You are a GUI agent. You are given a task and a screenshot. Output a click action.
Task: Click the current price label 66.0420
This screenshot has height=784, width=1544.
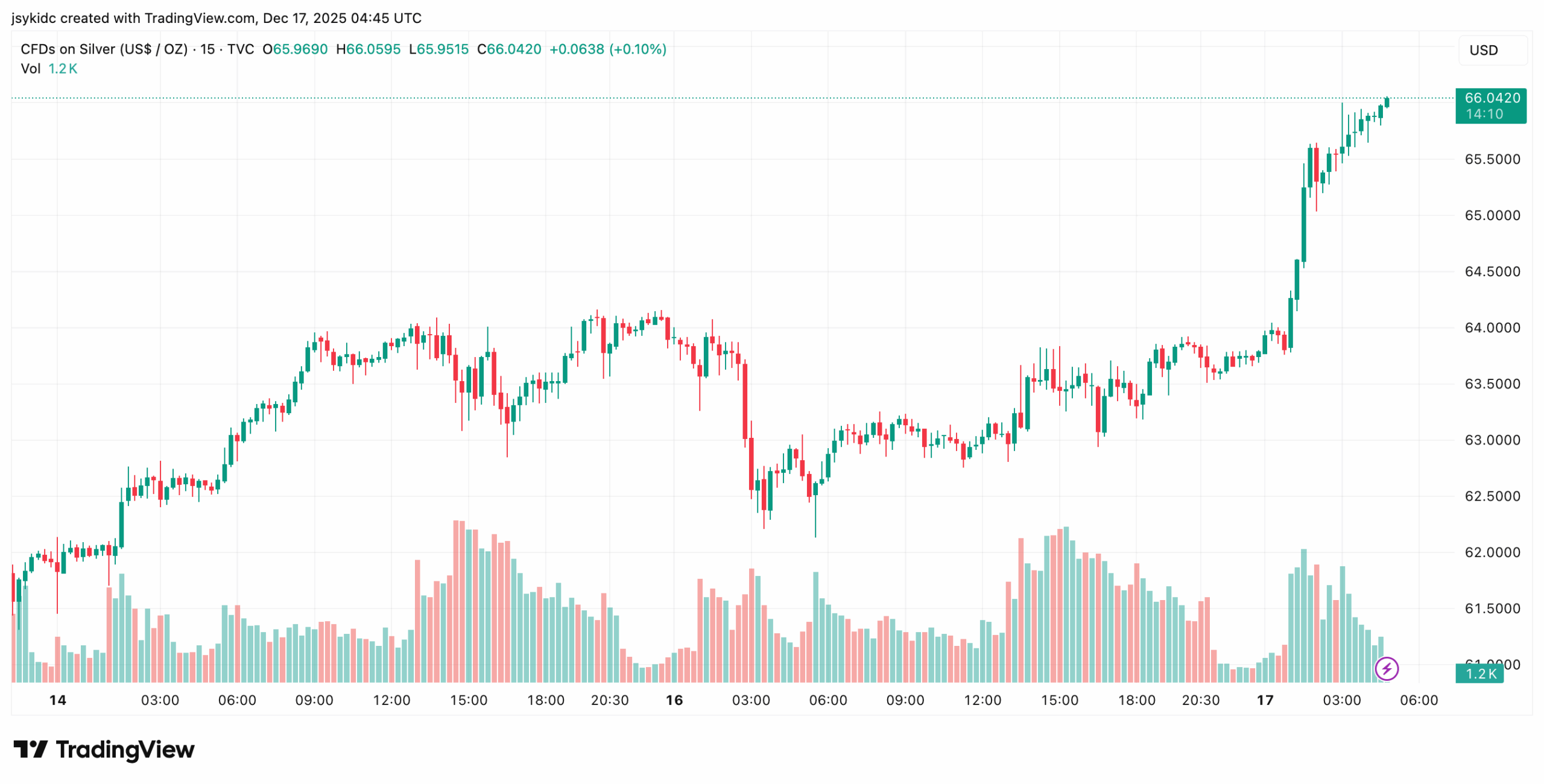point(1492,98)
